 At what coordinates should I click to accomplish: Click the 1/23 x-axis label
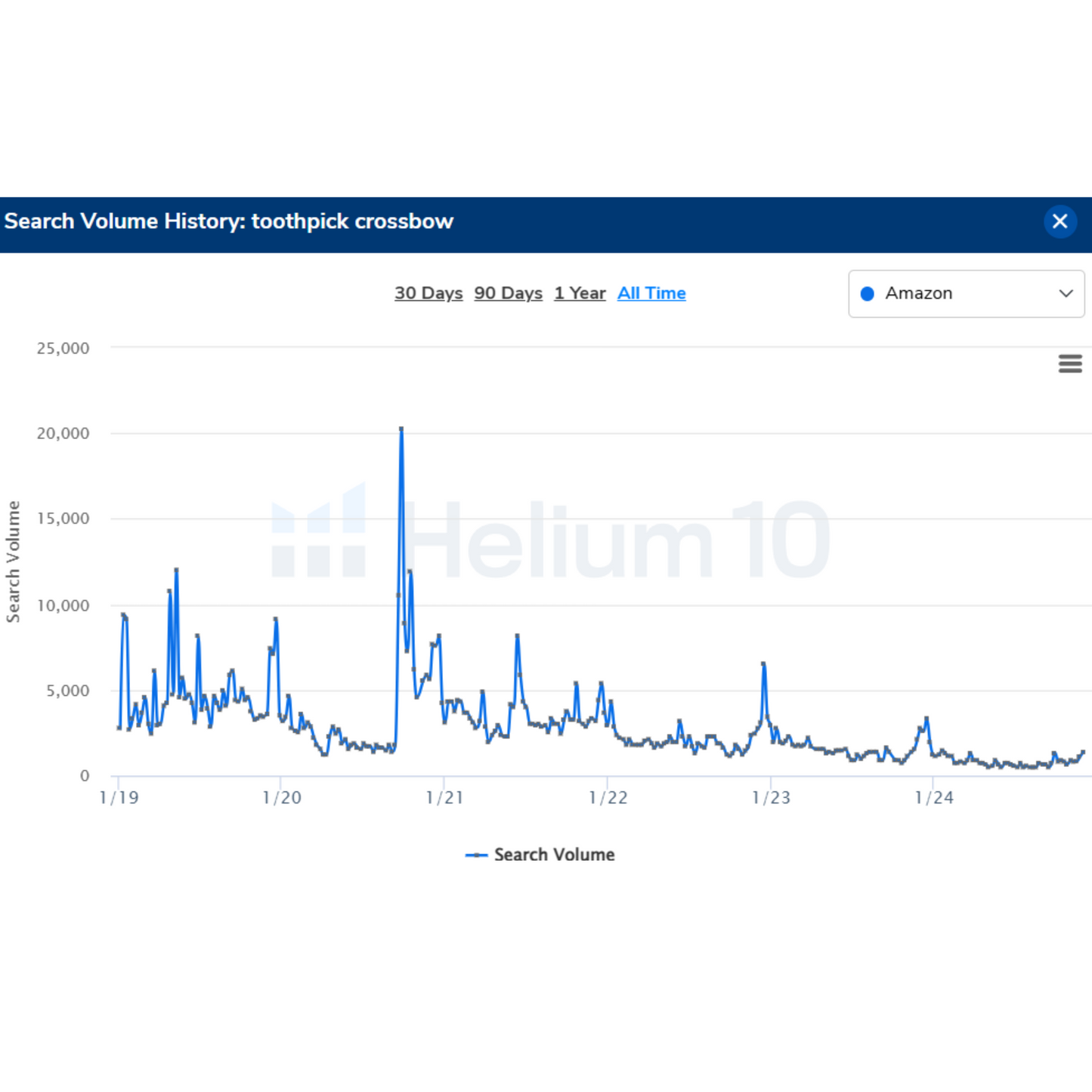[771, 798]
